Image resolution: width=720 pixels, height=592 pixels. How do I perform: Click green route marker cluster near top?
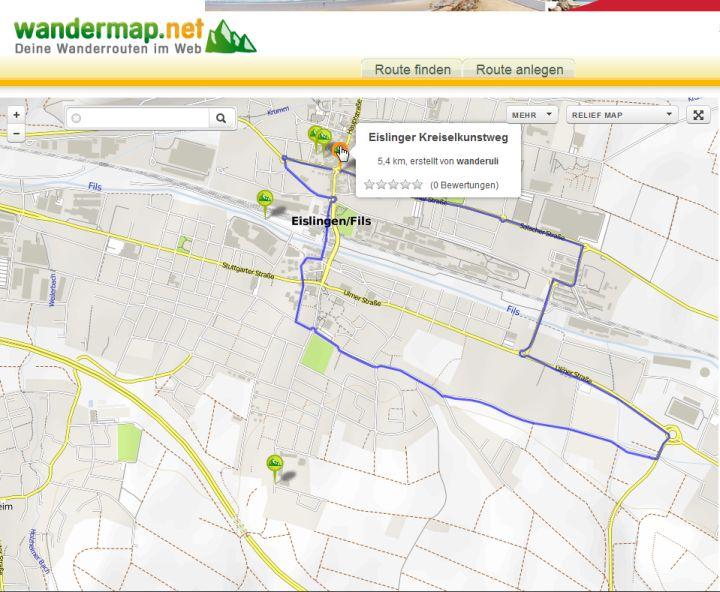tap(319, 135)
